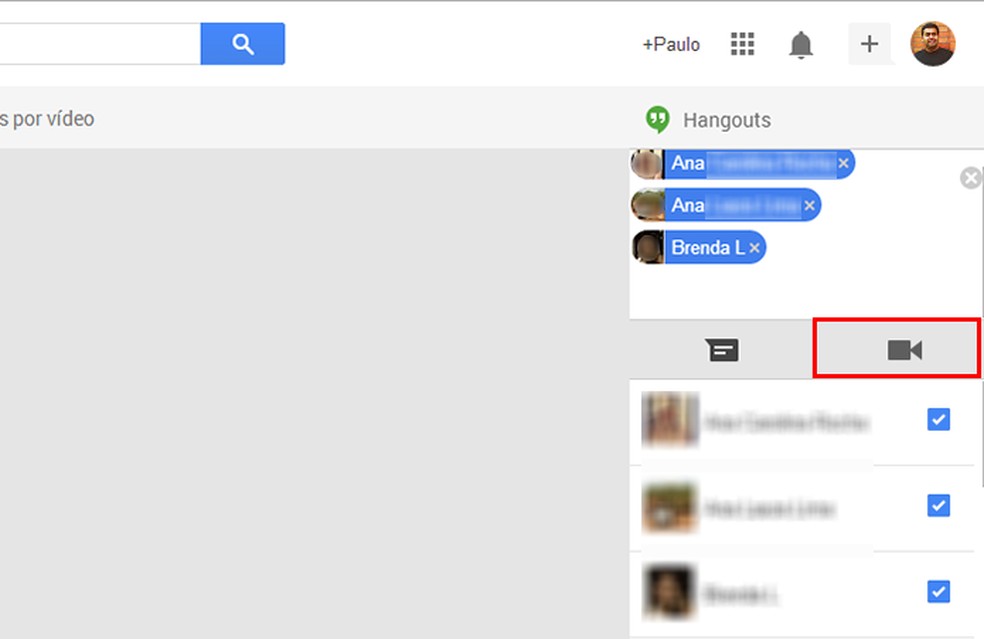The height and width of the screenshot is (639, 984).
Task: Click the blue search magnifier button
Action: click(x=242, y=44)
